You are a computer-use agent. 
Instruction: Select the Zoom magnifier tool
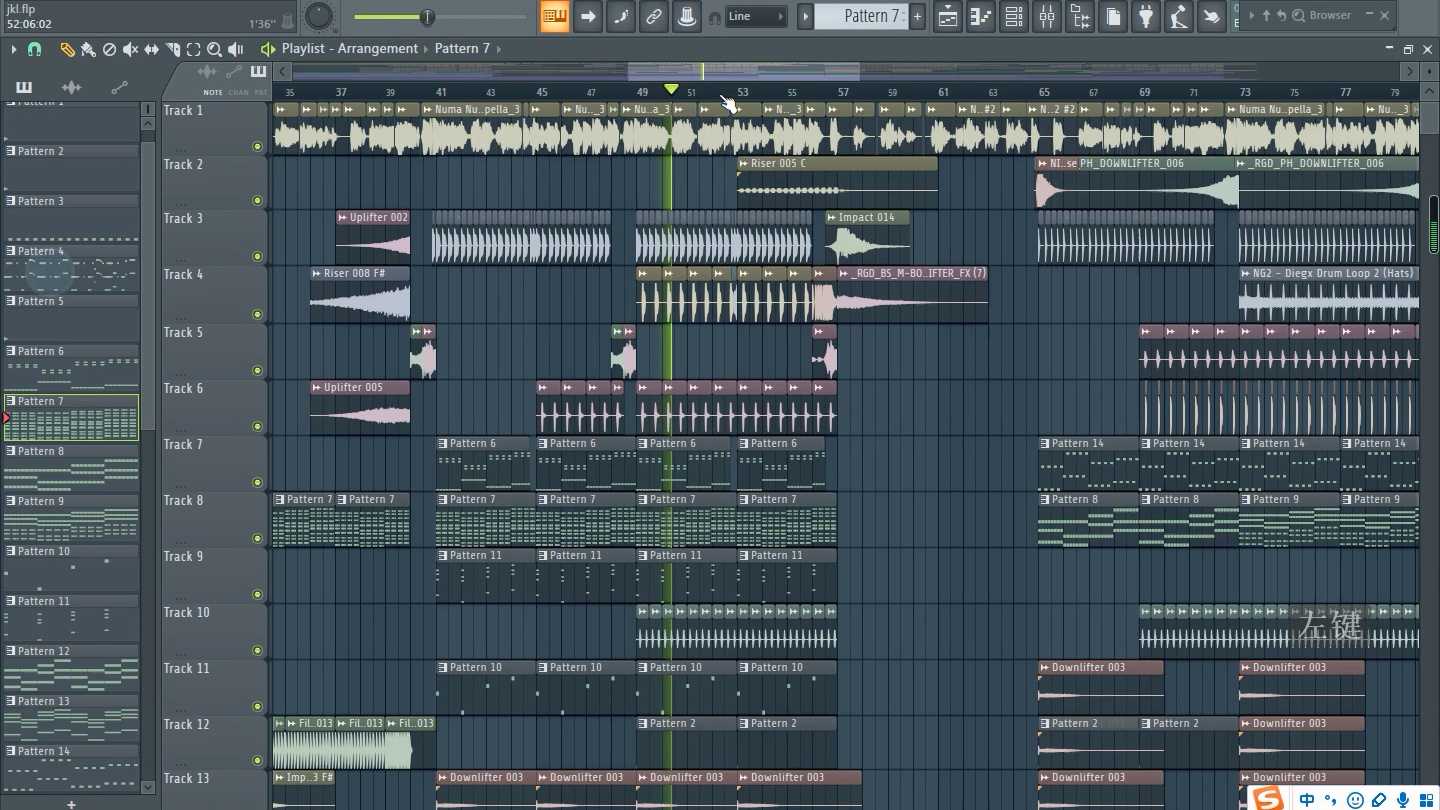click(x=214, y=49)
